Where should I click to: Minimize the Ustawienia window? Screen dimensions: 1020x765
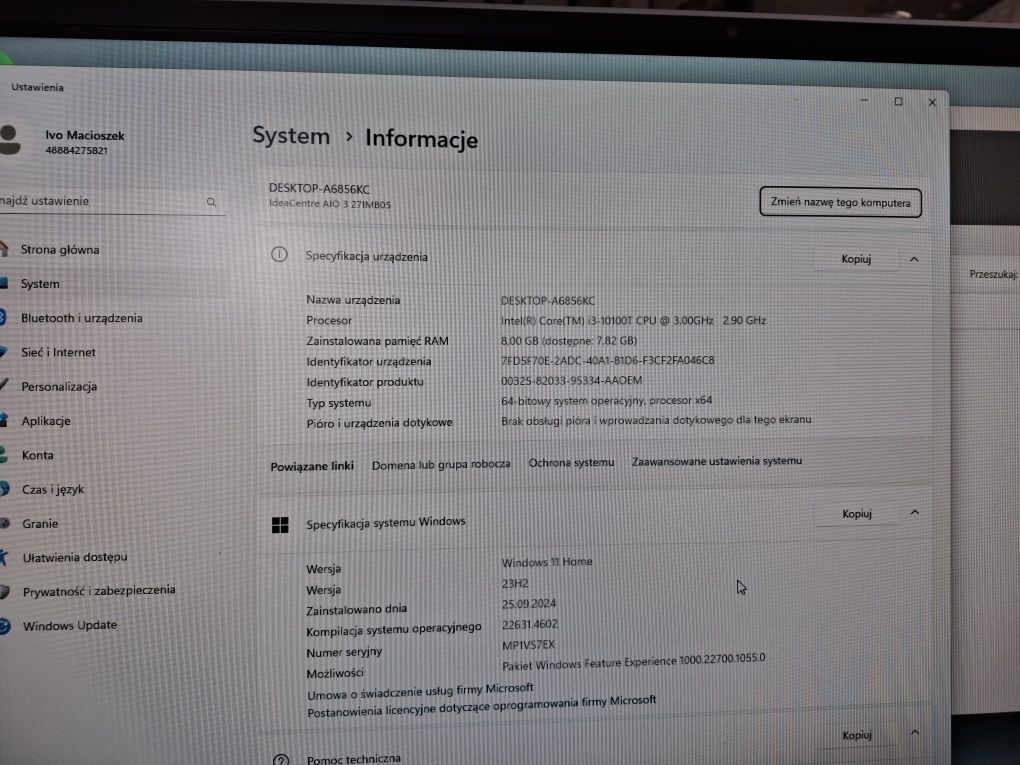click(x=865, y=100)
